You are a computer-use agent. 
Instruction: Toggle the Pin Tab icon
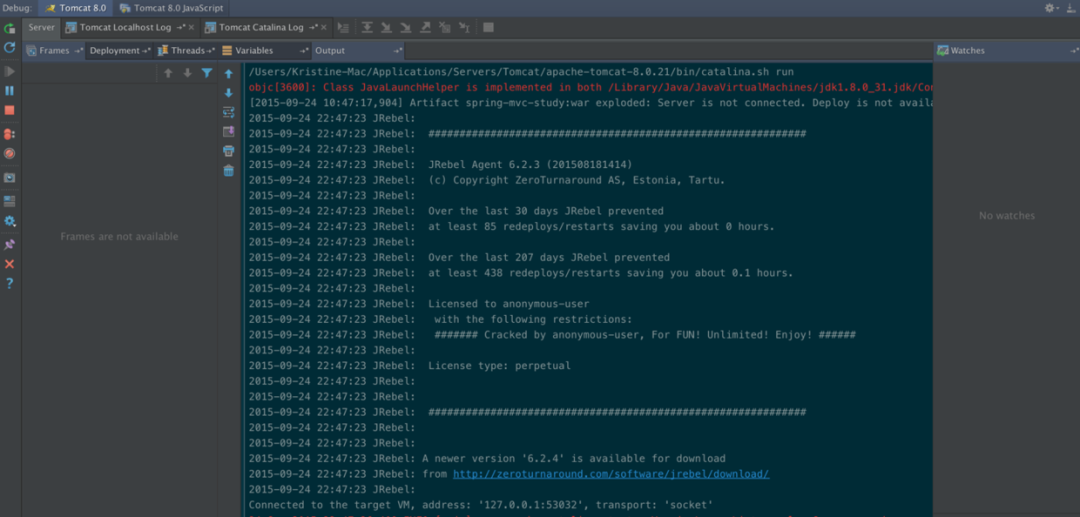pyautogui.click(x=9, y=244)
